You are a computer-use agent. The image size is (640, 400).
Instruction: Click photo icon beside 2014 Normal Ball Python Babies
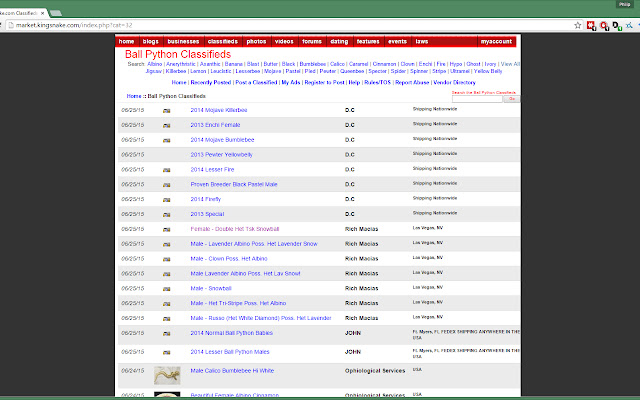click(x=167, y=332)
